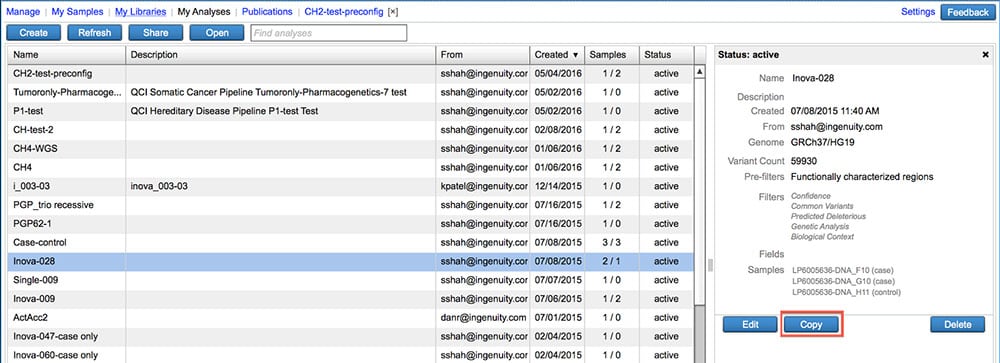Select the CH2-test-preconfig analysis row
The height and width of the screenshot is (363, 1000).
click(350, 74)
